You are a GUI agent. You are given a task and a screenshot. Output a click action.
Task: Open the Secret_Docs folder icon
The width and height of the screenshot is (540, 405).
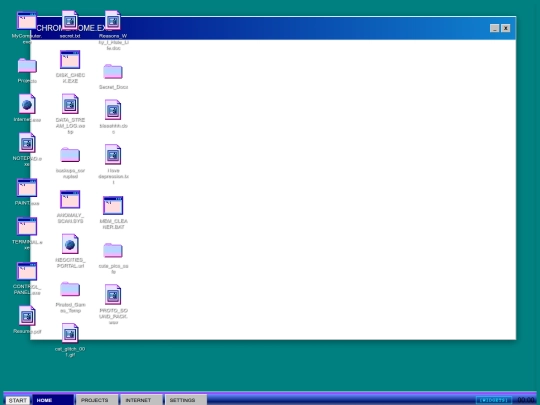113,72
